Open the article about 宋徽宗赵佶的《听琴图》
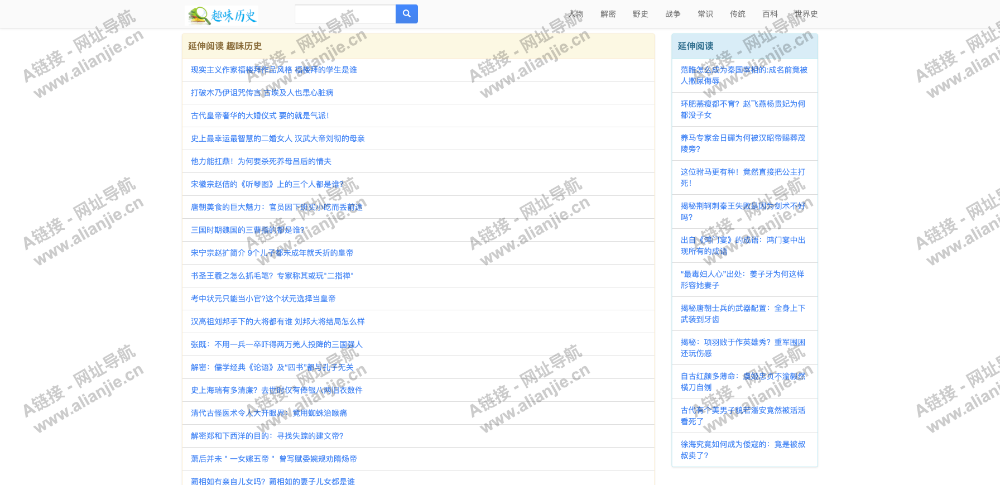Viewport: 1000px width, 485px height. 267,184
